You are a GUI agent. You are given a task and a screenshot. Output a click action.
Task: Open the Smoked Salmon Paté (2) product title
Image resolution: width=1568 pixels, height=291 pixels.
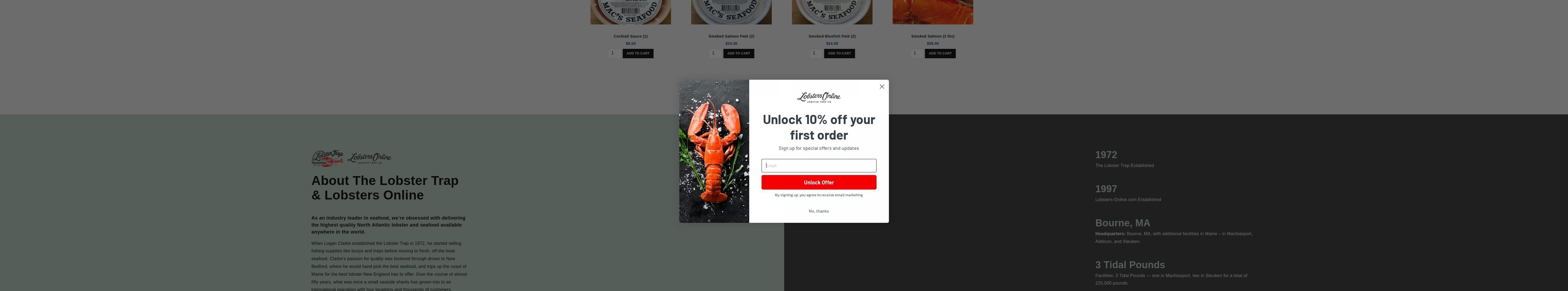pos(731,36)
